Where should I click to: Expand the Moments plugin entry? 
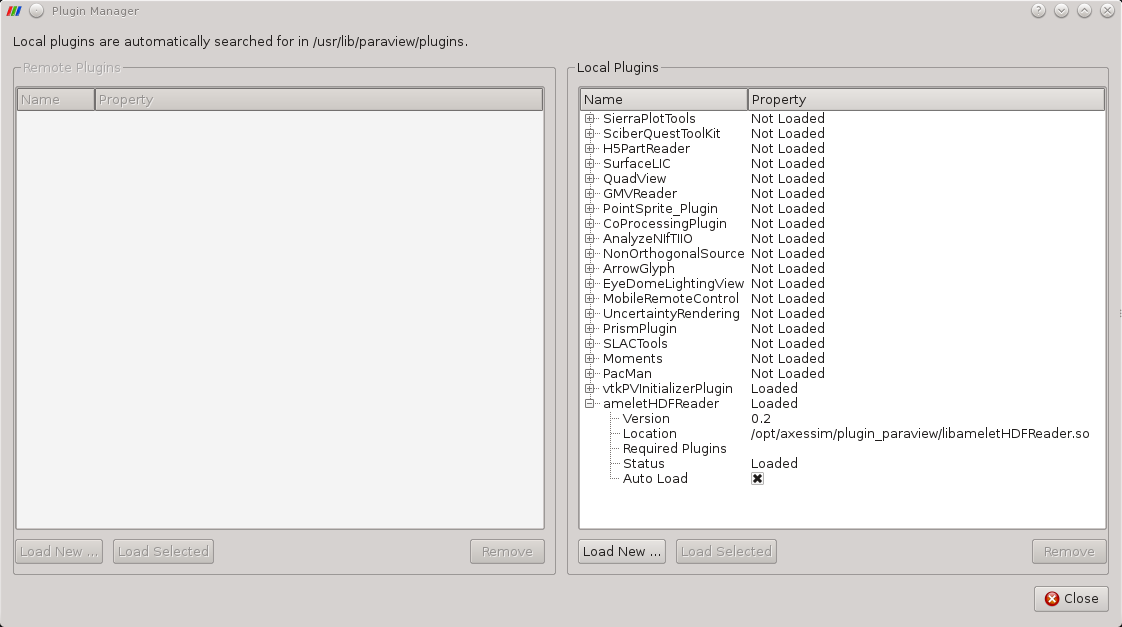[590, 358]
